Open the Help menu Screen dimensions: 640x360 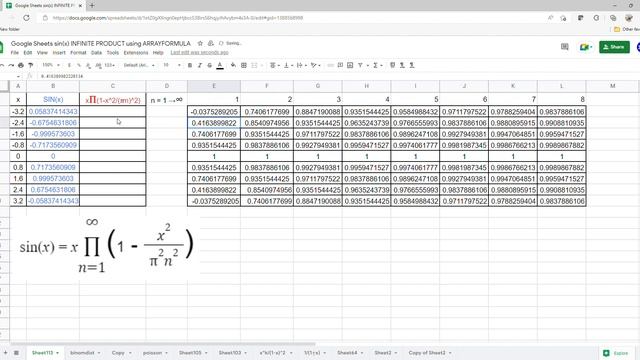point(158,53)
